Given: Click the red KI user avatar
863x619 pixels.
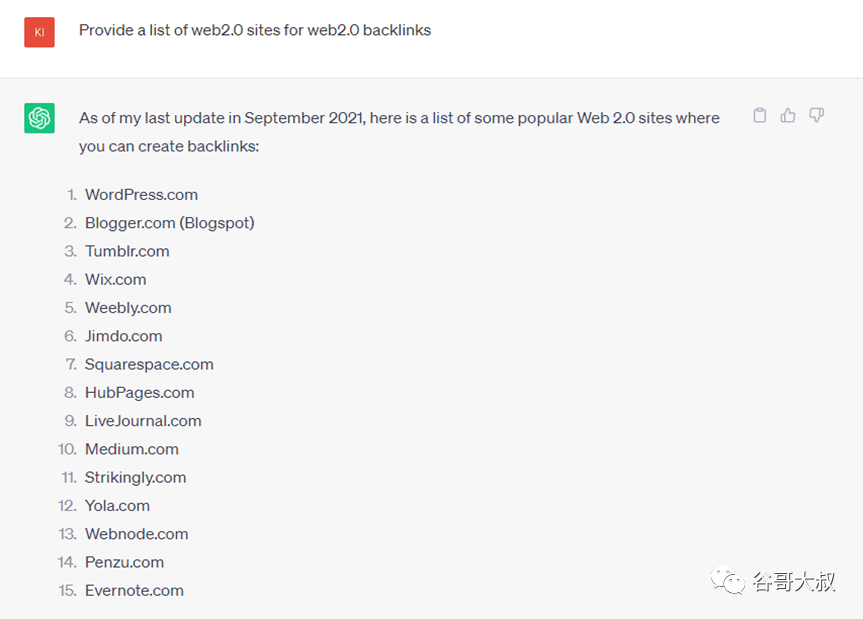Looking at the screenshot, I should 40,31.
